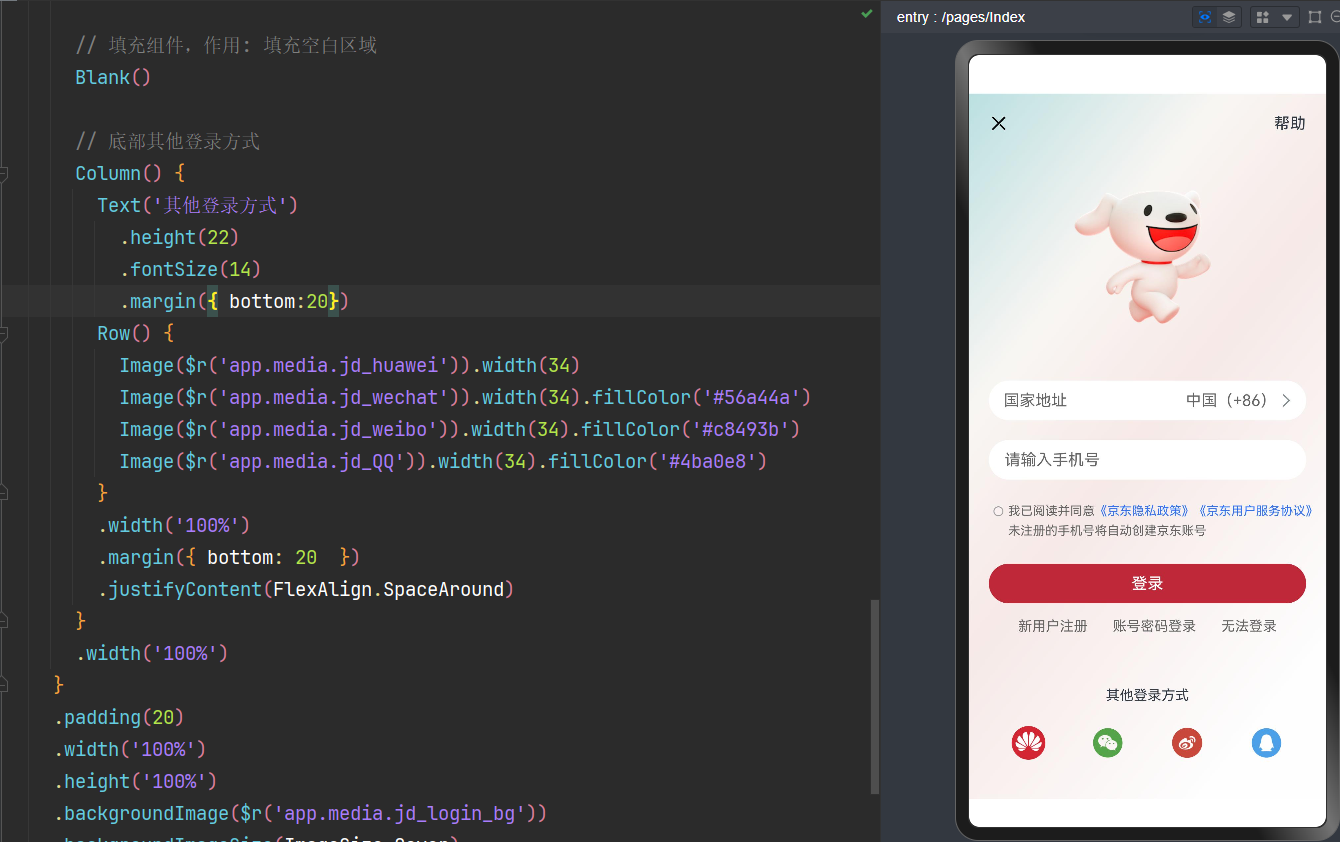Close the login page with X icon
The image size is (1340, 842).
(x=998, y=123)
